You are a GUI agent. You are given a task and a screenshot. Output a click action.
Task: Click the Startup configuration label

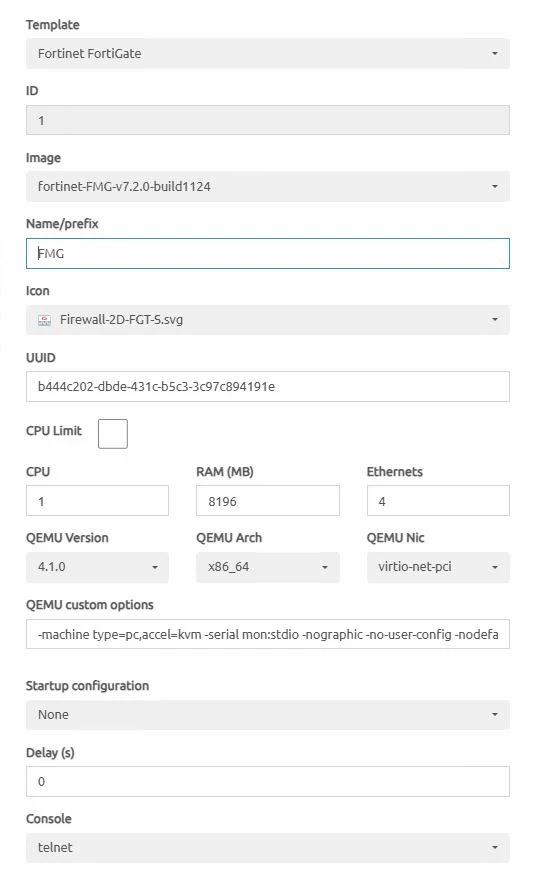coord(88,686)
